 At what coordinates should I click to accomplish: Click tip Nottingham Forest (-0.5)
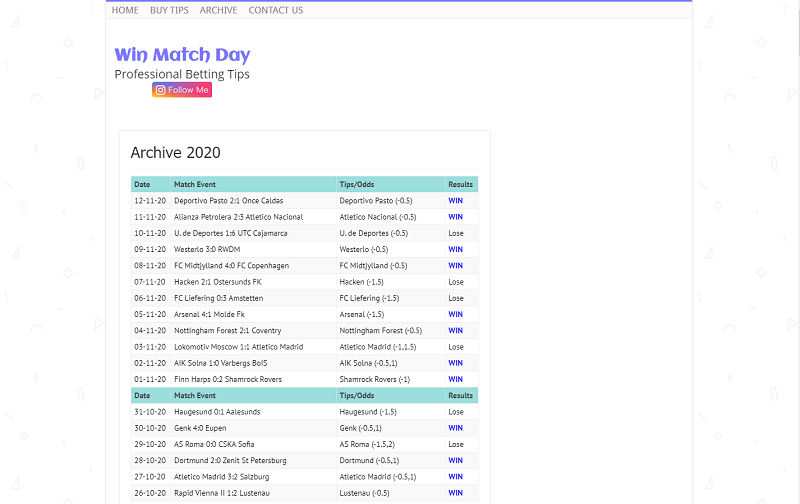(x=381, y=331)
